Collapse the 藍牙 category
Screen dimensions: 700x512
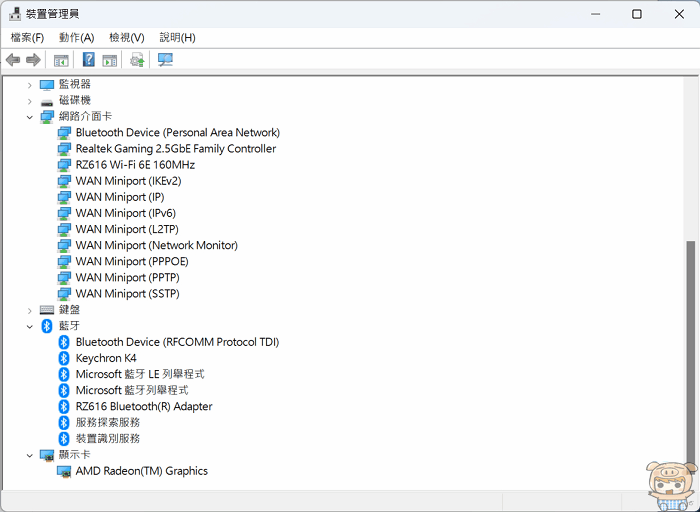click(x=29, y=326)
